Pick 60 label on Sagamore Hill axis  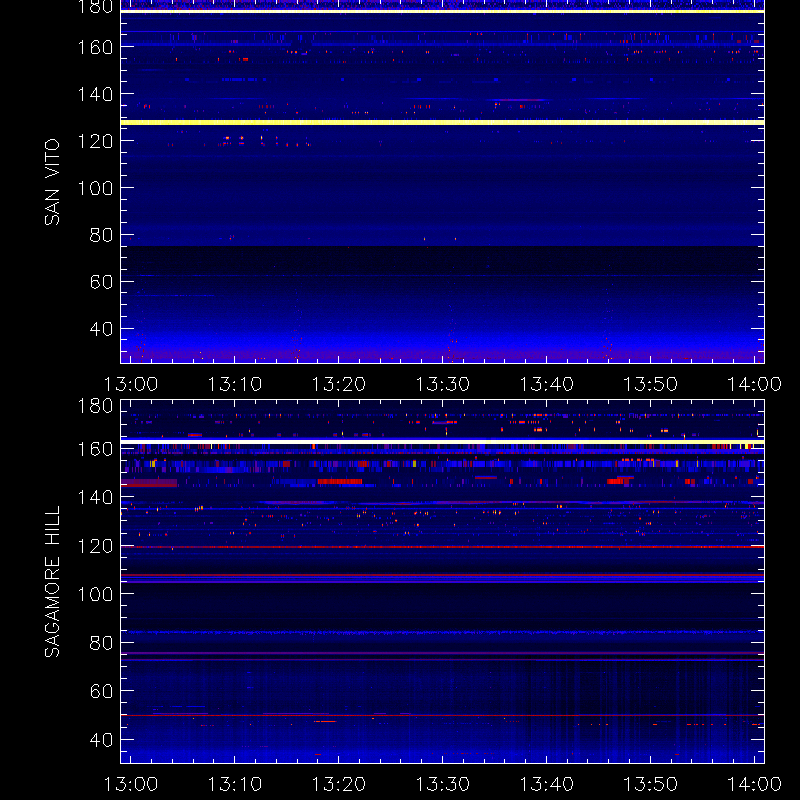[x=101, y=691]
